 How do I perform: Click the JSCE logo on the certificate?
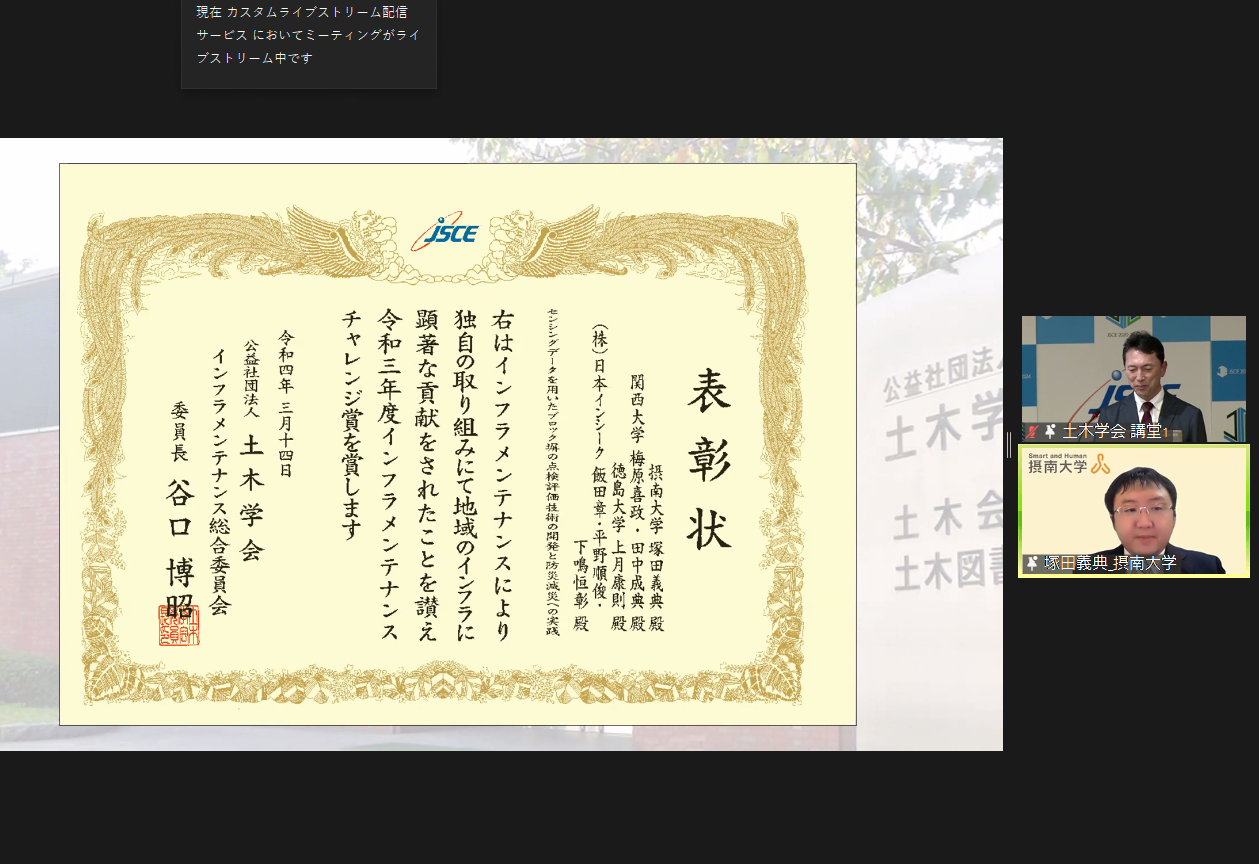click(444, 233)
